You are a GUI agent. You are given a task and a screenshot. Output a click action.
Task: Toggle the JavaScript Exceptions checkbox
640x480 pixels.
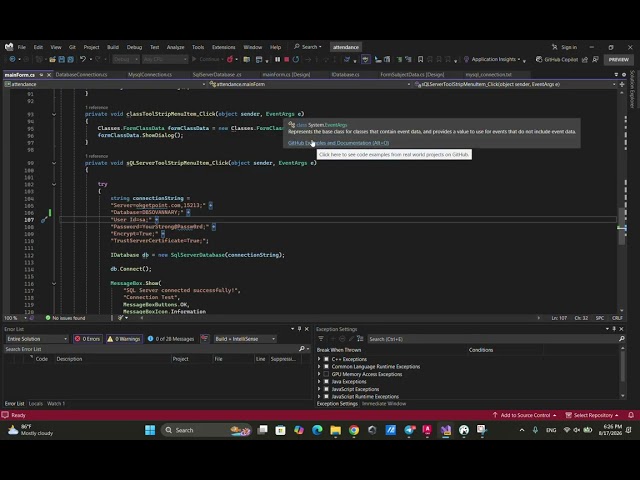(326, 389)
